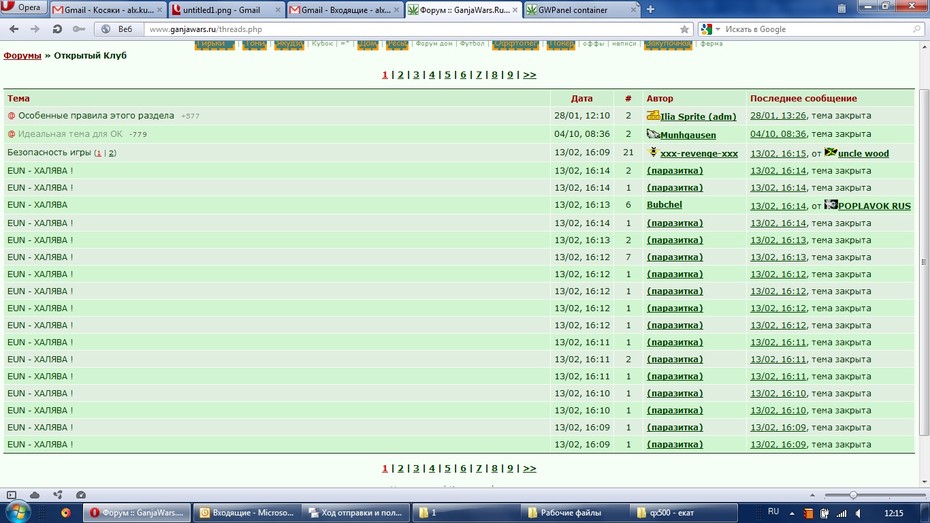This screenshot has height=523, width=930.
Task: Open topic Идеальная тема для ОК
Action: 70,134
